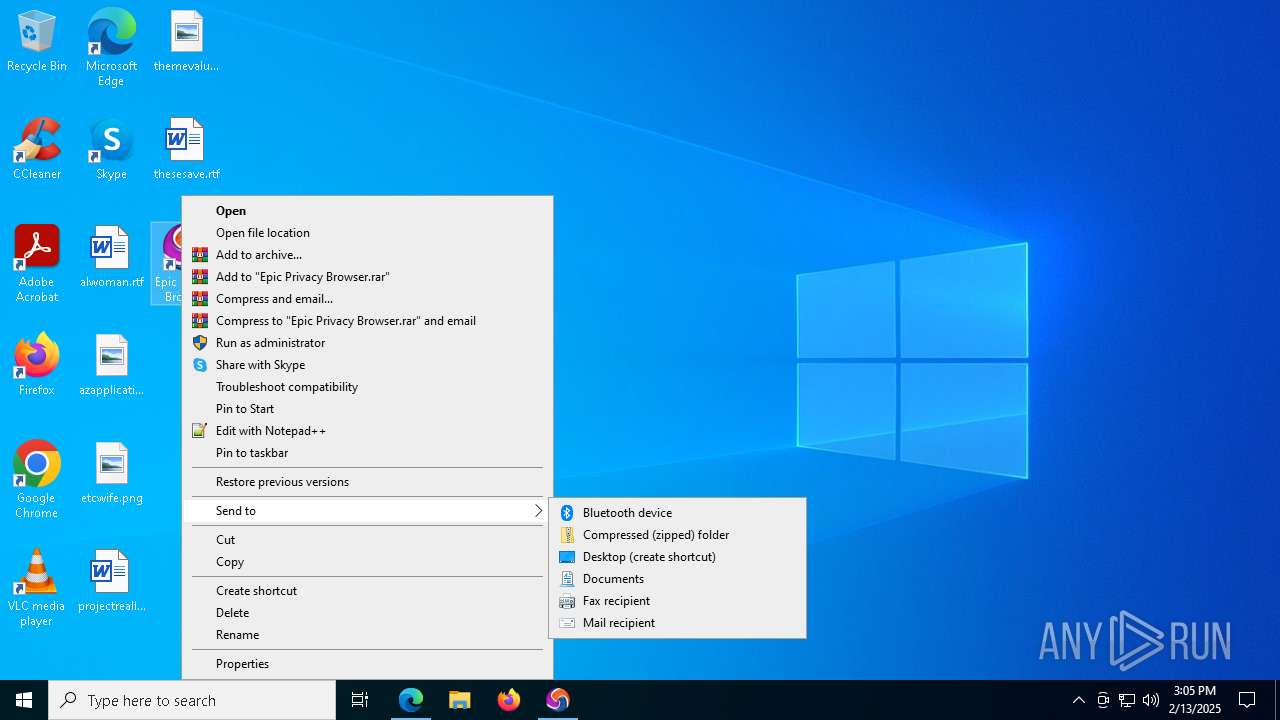Select the Microsoft Edge desktop shortcut
Image resolution: width=1280 pixels, height=720 pixels.
[111, 47]
